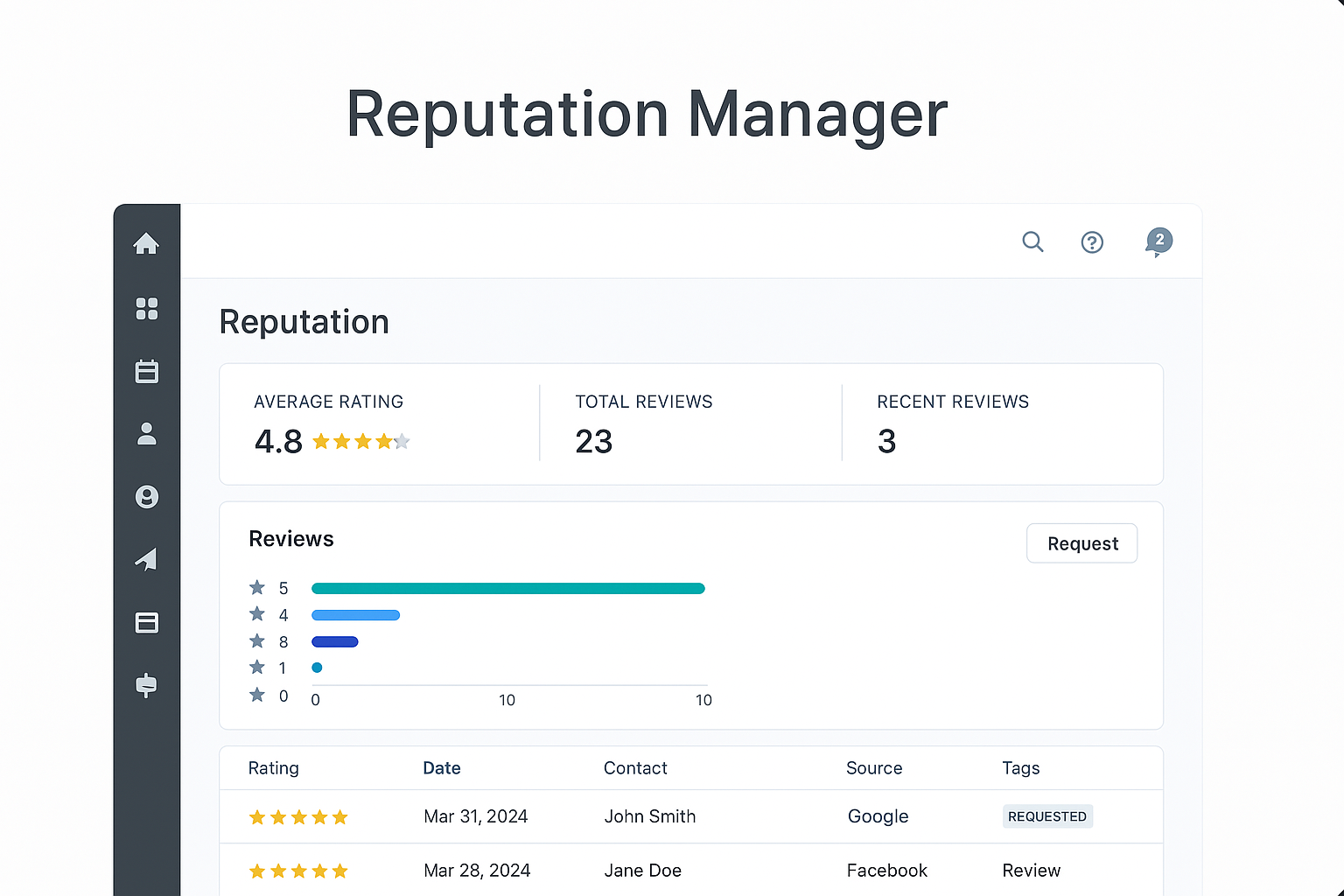Click the Request button

(x=1082, y=543)
